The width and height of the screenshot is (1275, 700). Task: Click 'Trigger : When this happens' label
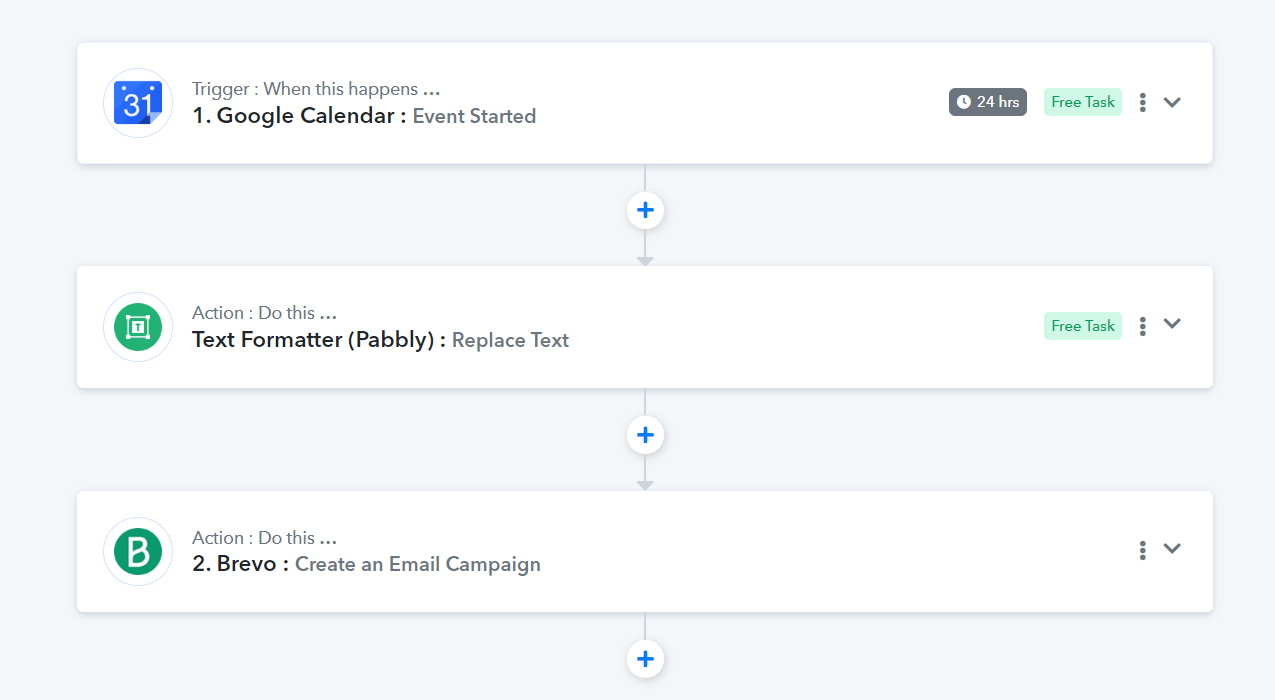click(316, 89)
